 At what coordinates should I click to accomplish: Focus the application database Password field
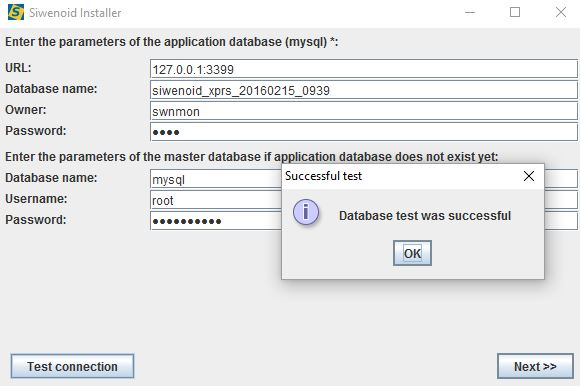pos(364,132)
